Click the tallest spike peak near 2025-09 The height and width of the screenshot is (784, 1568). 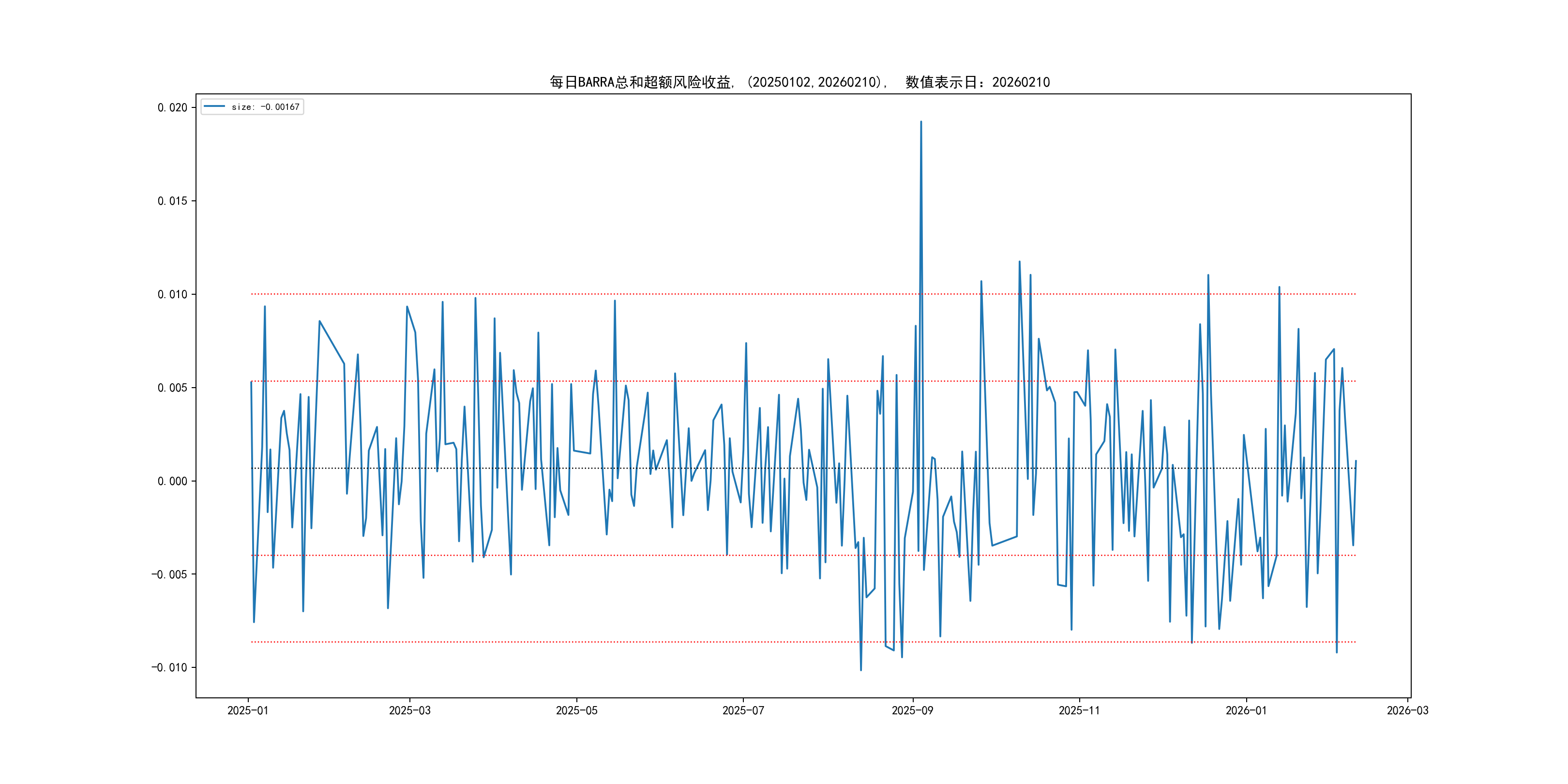(921, 122)
